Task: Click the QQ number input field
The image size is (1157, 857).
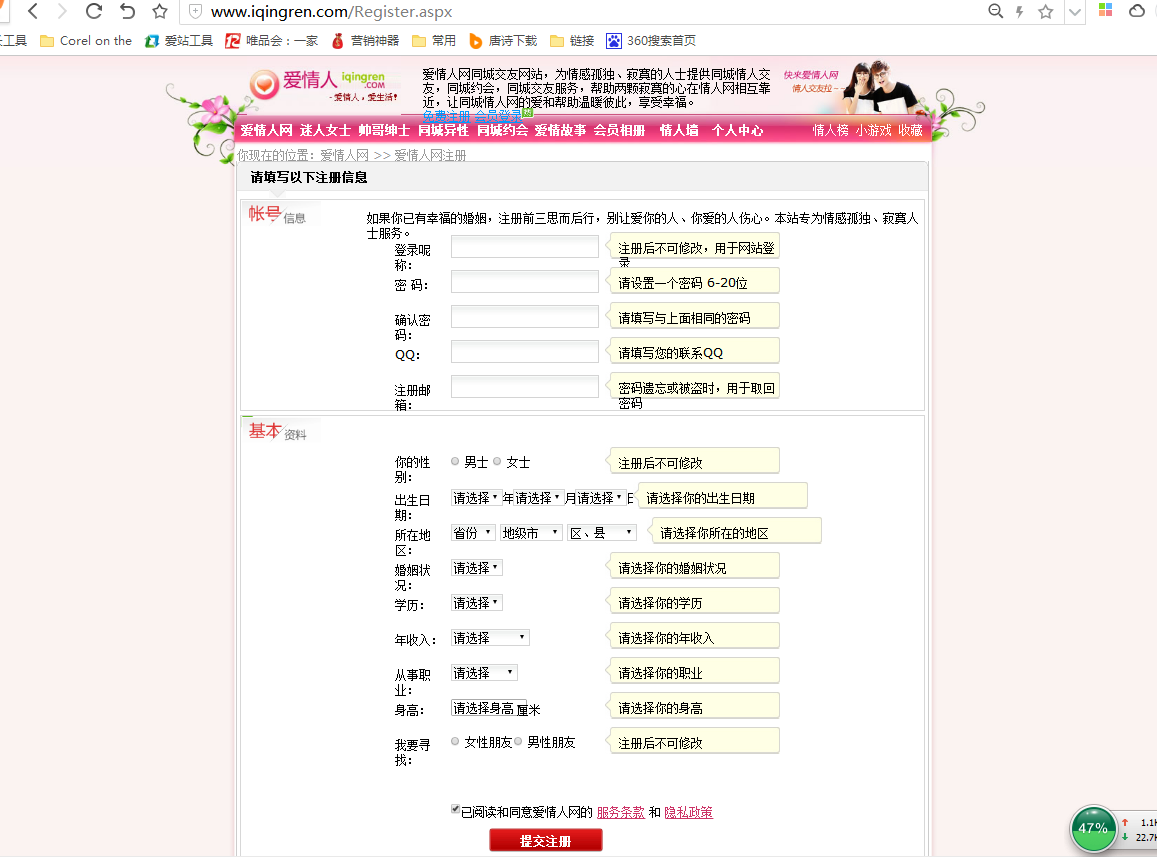Action: click(x=524, y=351)
